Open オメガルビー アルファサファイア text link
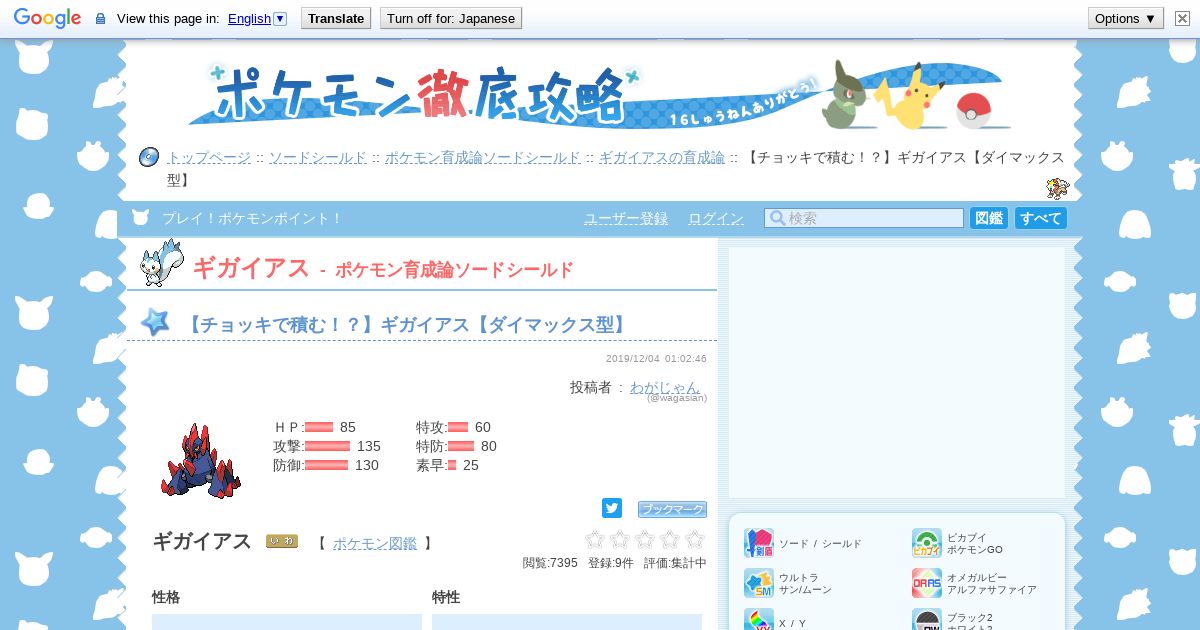 point(992,584)
